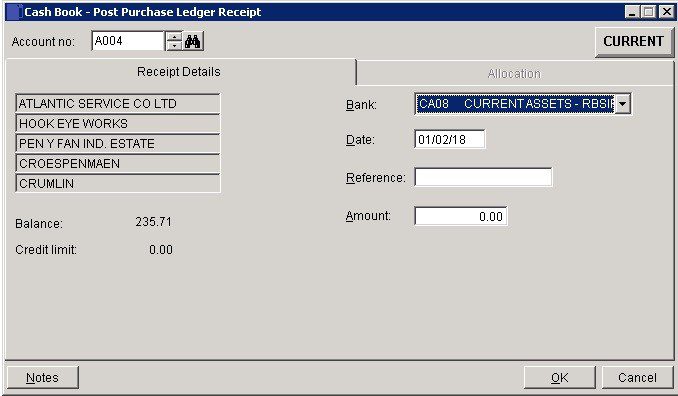Click the Bank label
Viewport: 678px width, 396px height.
(x=361, y=105)
